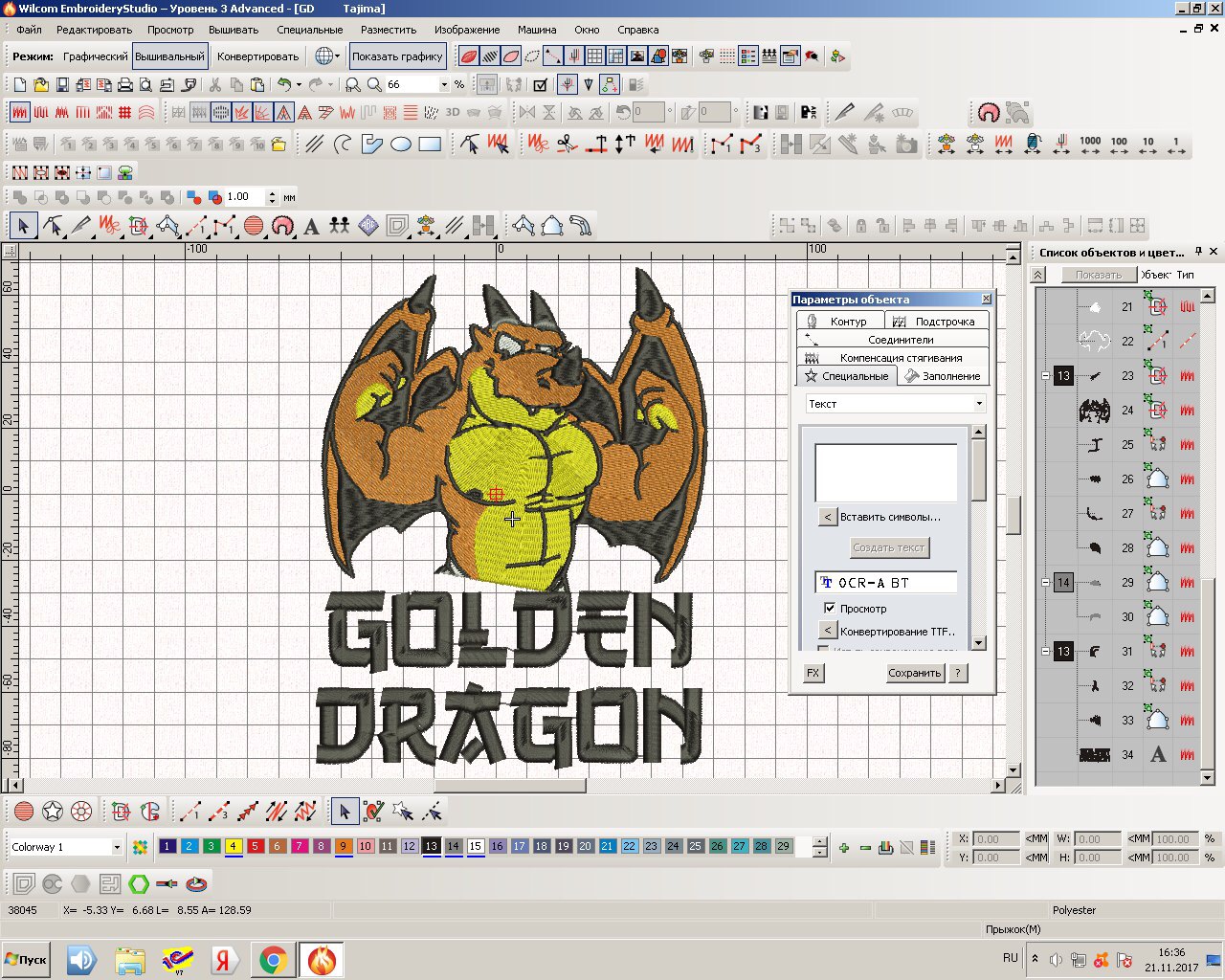This screenshot has width=1225, height=980.
Task: Click the Save floppy disk icon
Action: click(62, 85)
